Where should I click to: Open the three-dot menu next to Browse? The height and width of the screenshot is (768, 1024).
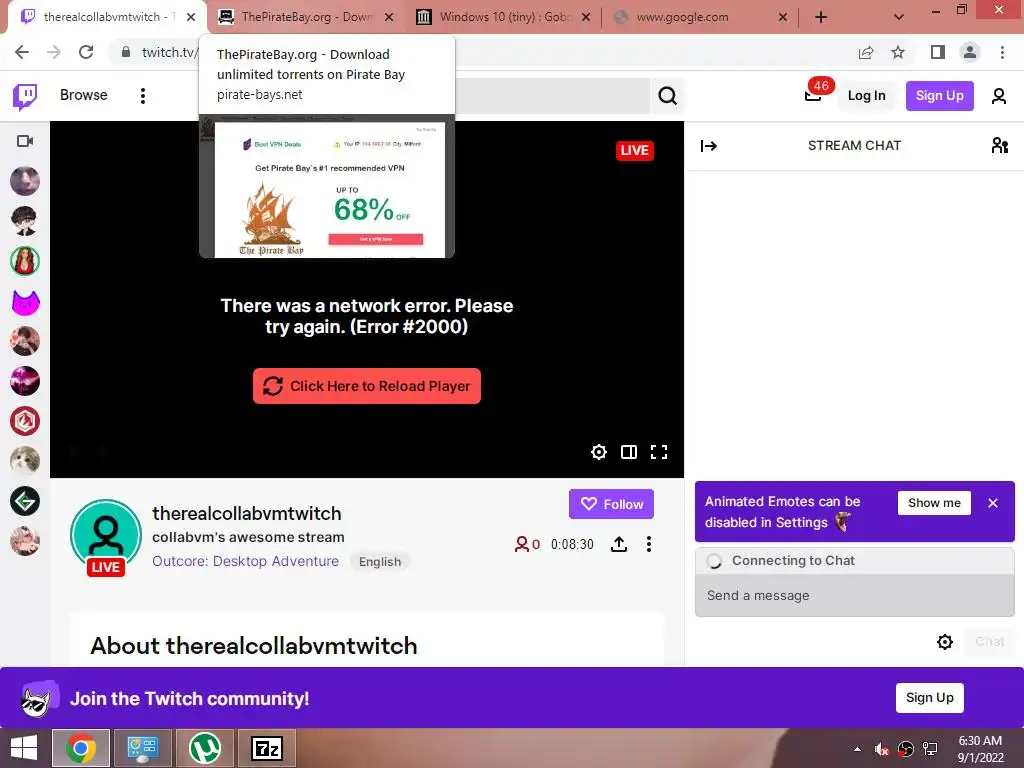coord(142,96)
